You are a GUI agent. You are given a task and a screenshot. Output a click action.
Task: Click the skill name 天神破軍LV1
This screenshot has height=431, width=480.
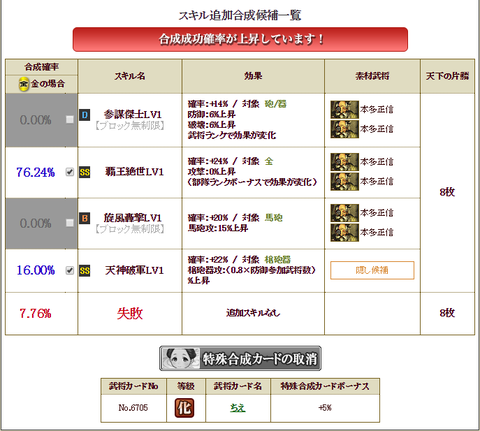134,270
